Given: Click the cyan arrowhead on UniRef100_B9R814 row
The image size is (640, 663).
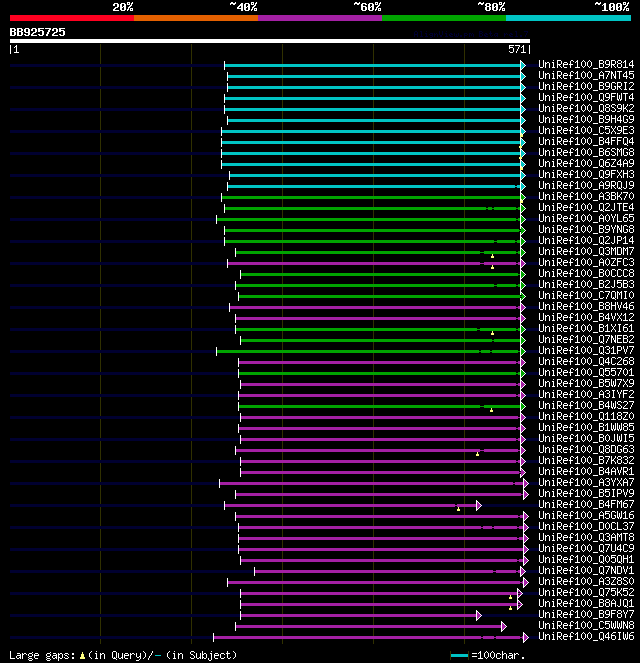Looking at the screenshot, I should [523, 66].
